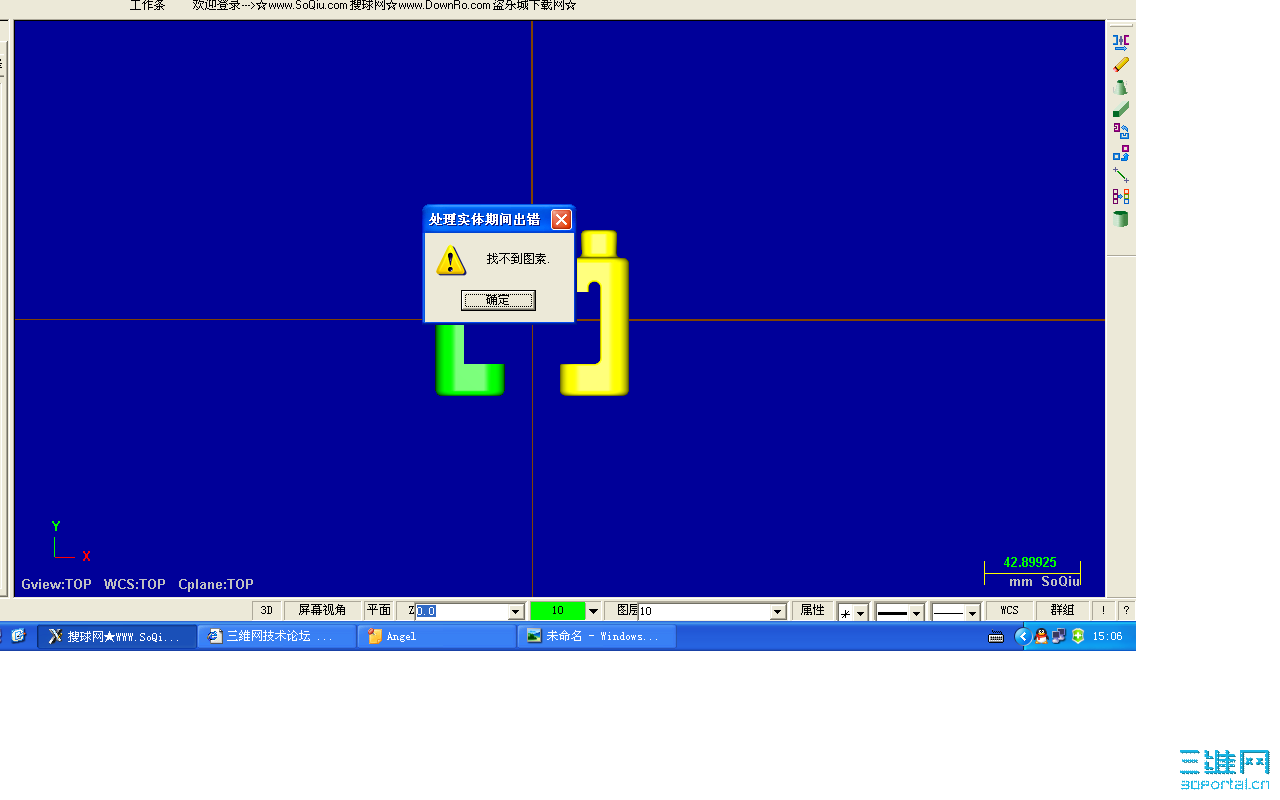Open the 属性 attributes button

[x=812, y=610]
